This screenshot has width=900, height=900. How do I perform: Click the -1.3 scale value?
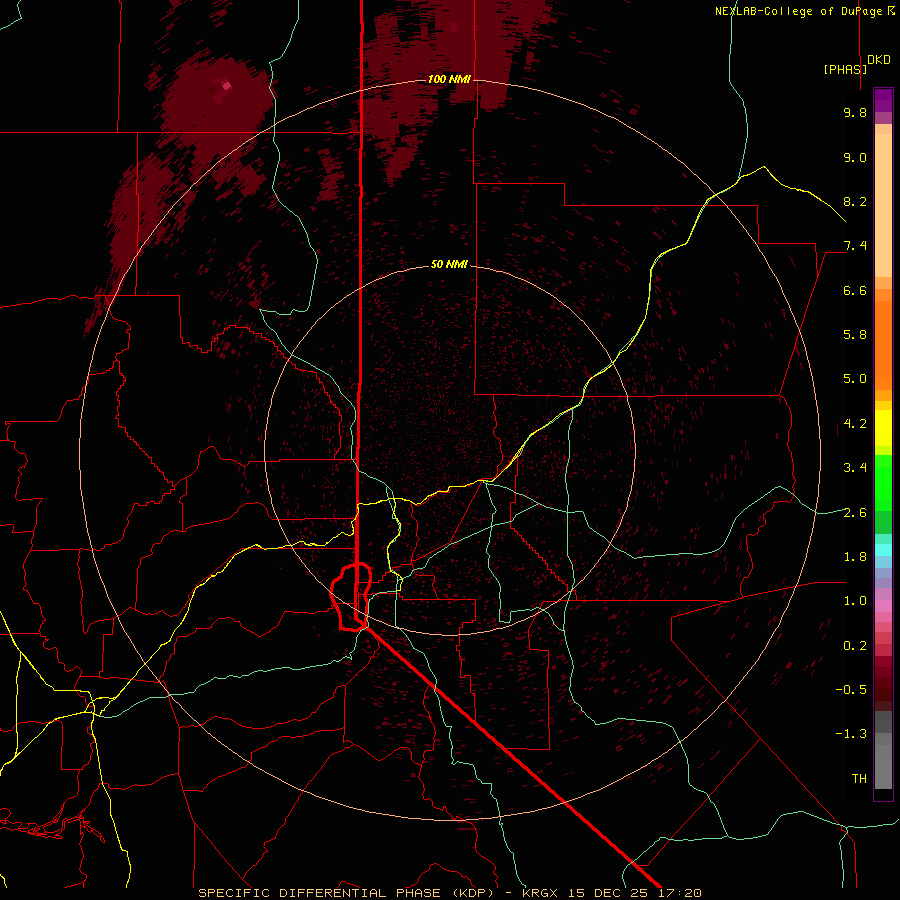click(x=851, y=734)
